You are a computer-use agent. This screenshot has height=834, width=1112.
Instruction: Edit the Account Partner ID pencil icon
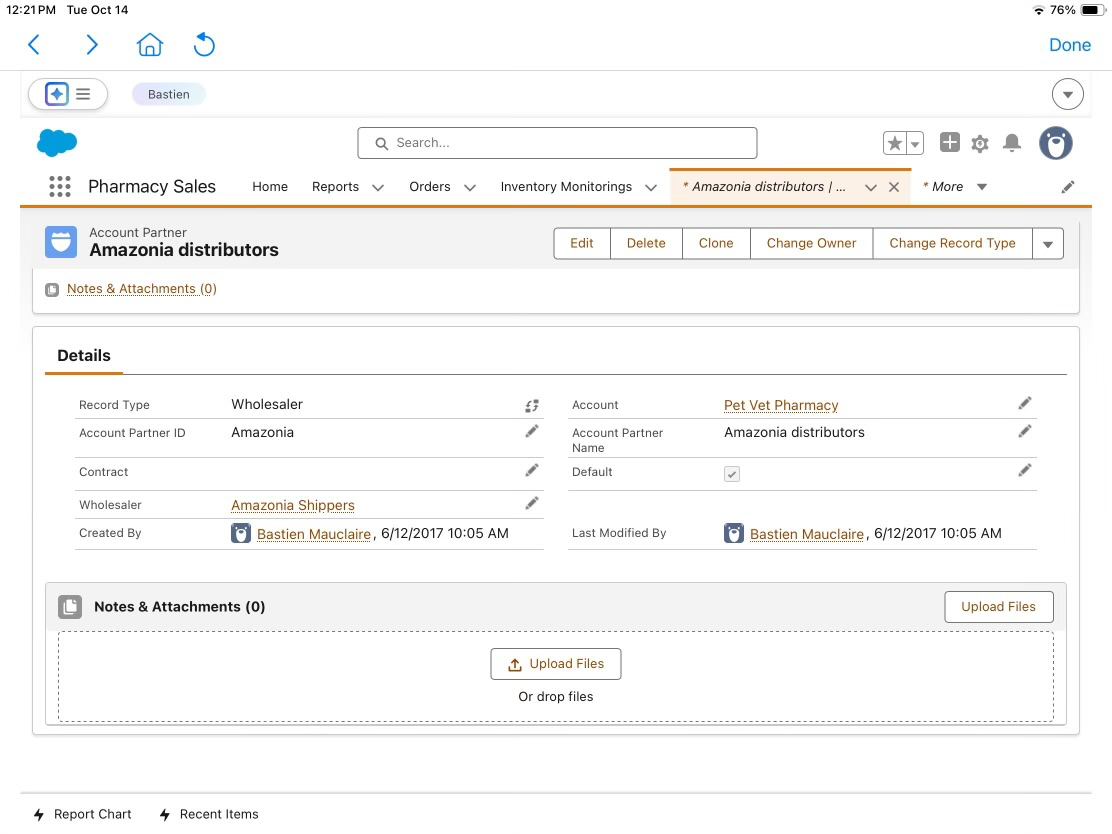532,431
